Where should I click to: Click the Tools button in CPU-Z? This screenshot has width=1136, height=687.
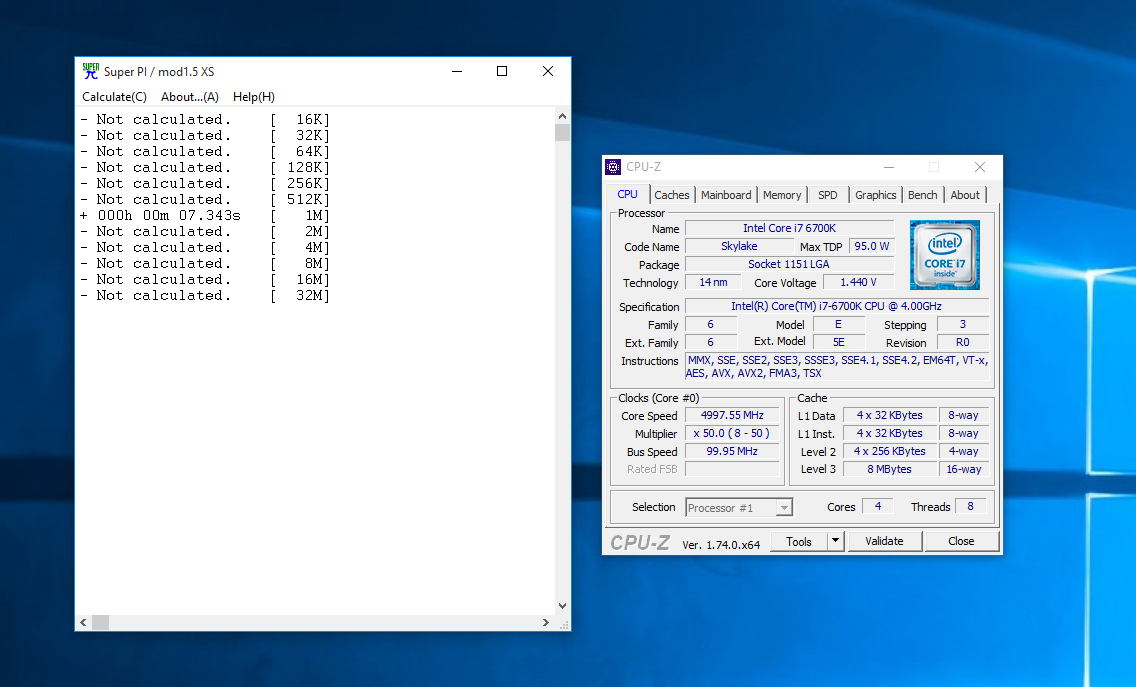pyautogui.click(x=798, y=541)
